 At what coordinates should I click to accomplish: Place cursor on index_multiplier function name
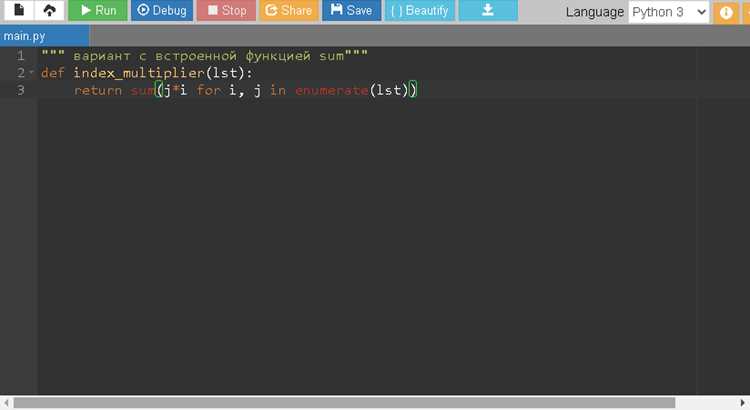139,73
